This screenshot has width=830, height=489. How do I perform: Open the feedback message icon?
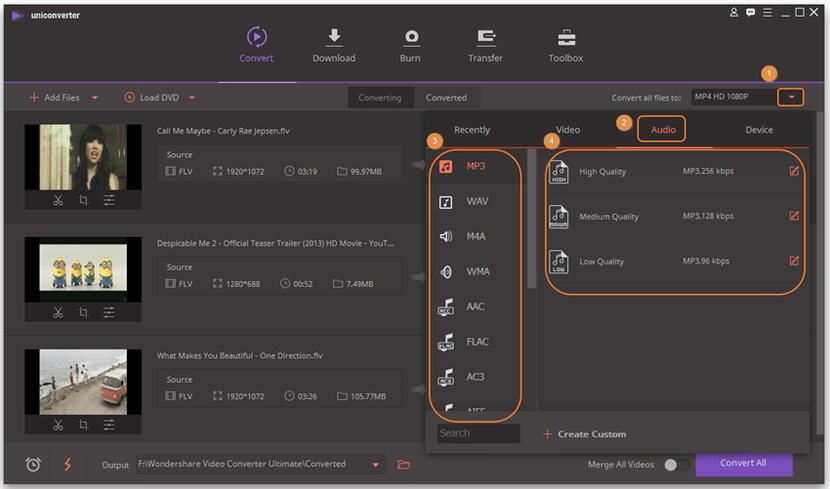[750, 12]
